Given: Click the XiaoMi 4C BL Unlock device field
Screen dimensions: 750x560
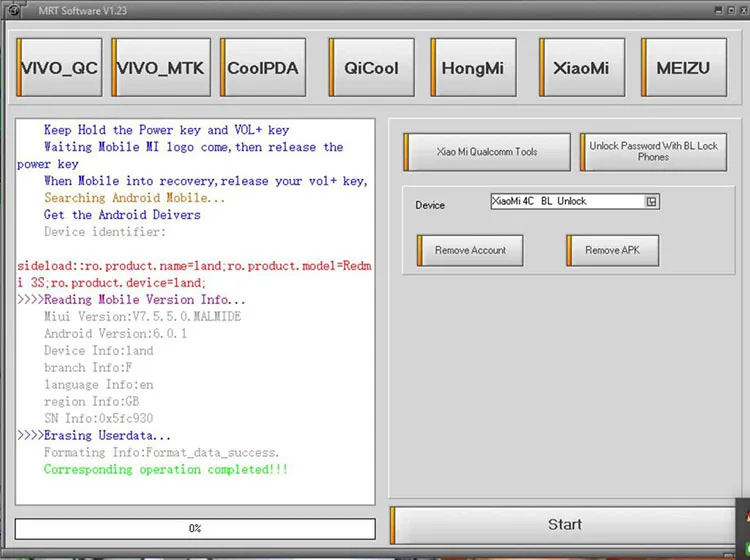Looking at the screenshot, I should (x=575, y=201).
